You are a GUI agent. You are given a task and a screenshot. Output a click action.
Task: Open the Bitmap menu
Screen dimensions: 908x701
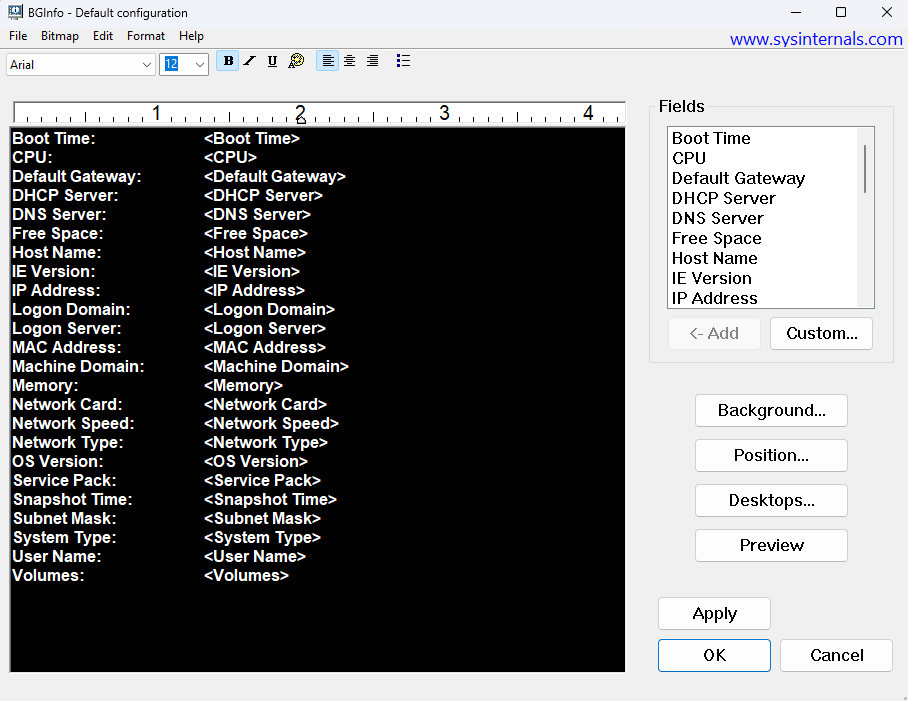tap(60, 36)
